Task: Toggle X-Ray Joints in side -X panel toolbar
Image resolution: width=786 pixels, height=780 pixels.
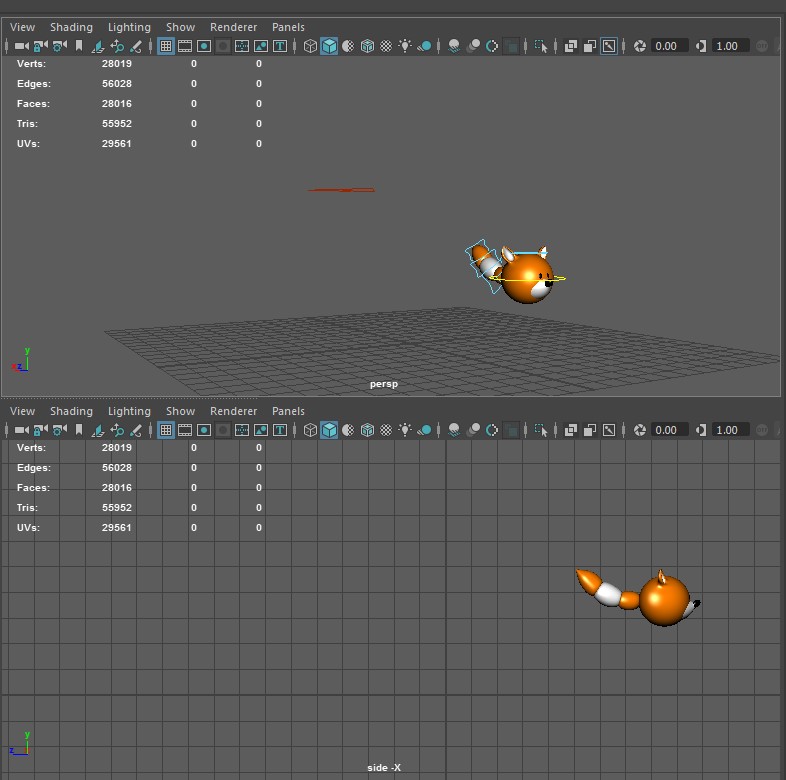Action: [609, 430]
